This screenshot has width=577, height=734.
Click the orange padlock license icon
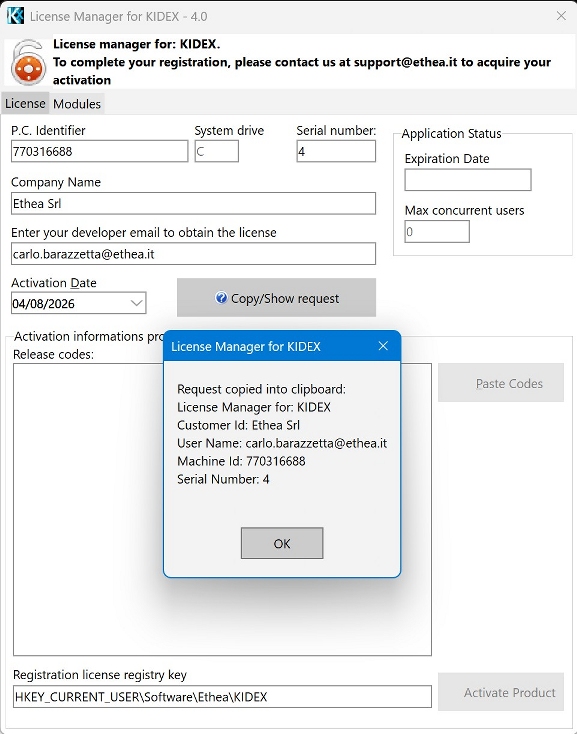coord(29,63)
